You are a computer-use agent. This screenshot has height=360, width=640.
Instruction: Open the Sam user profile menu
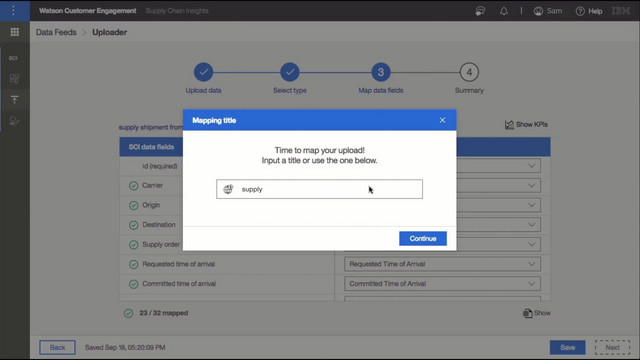tap(548, 11)
